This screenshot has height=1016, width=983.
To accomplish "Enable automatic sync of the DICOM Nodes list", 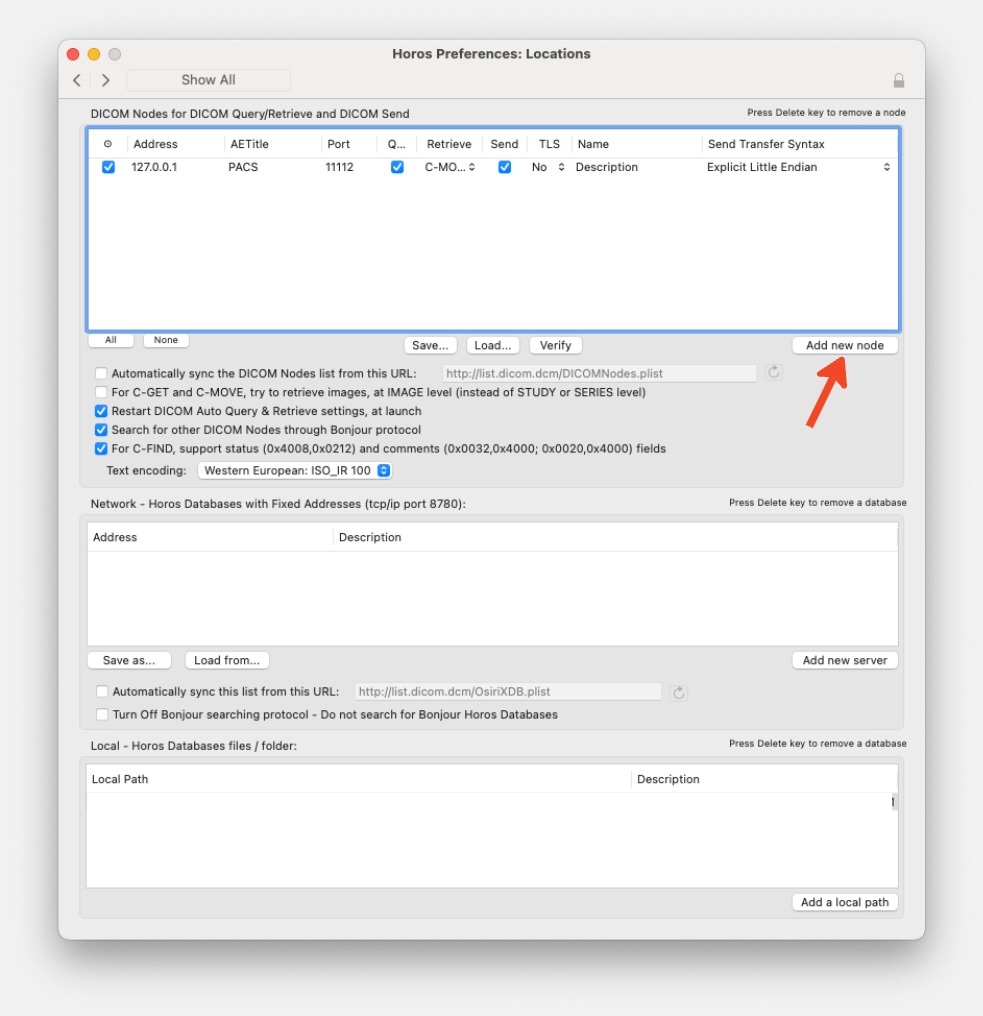I will 101,373.
